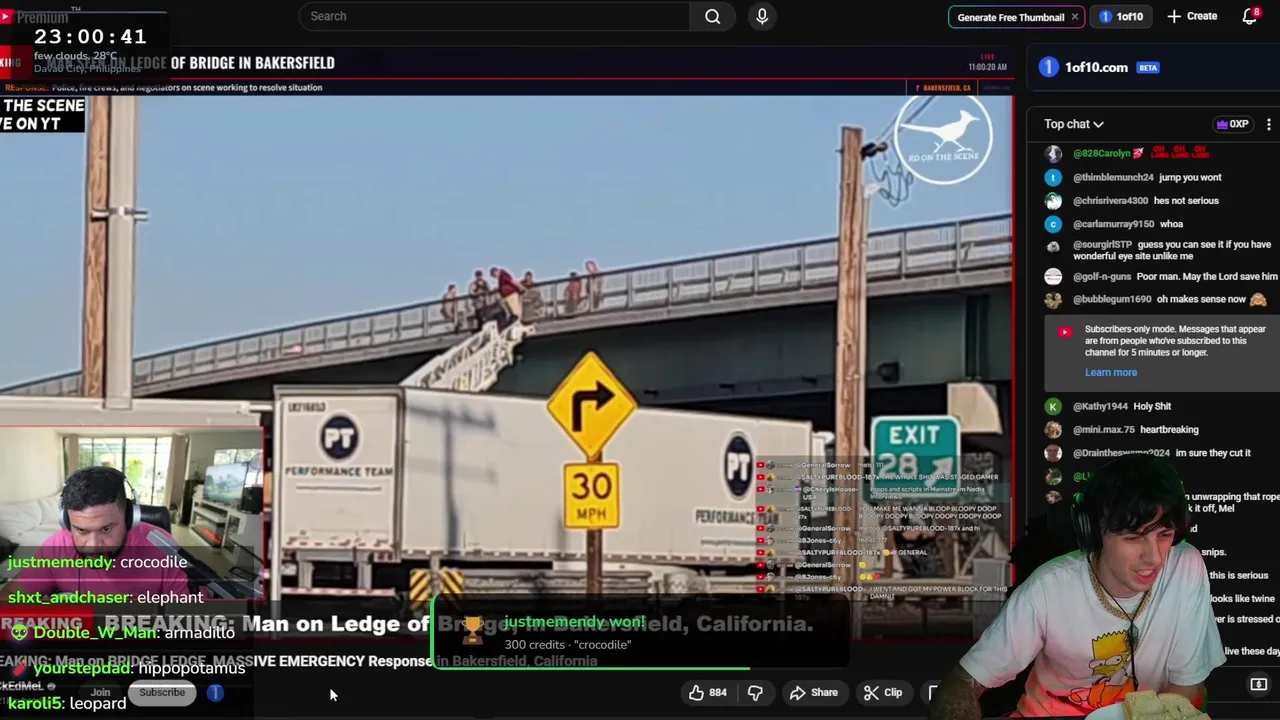
Task: Click @mini.max.75 chat avatar
Action: (x=1053, y=429)
